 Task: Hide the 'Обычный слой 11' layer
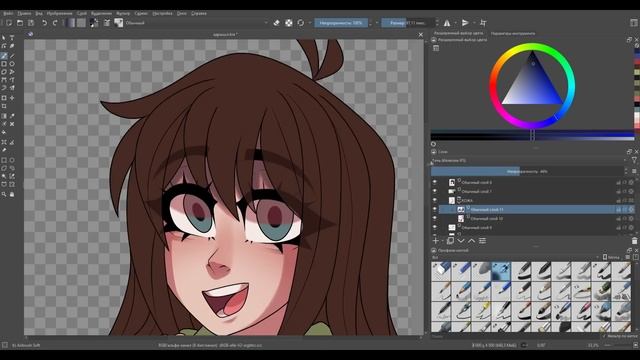pyautogui.click(x=434, y=209)
